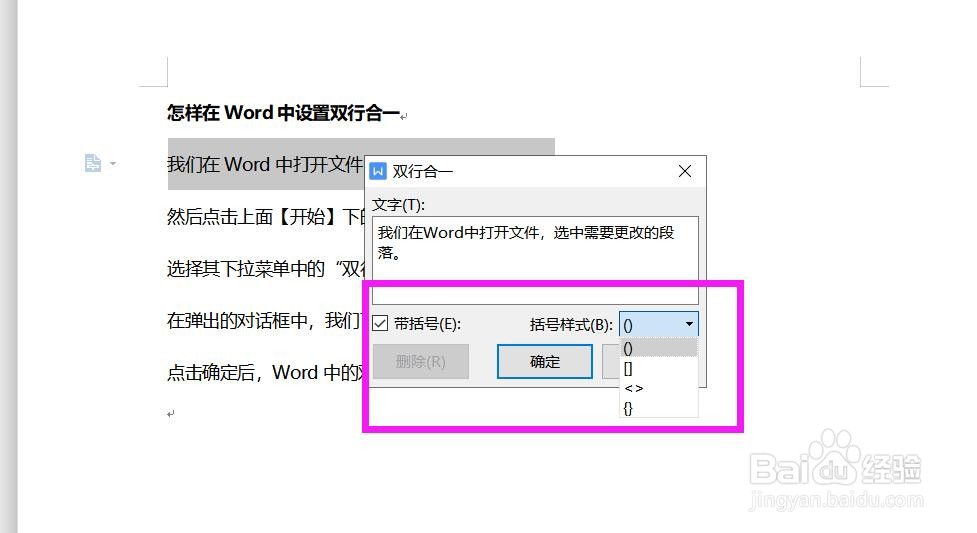Click the title 怎样在 Word 中设置双行合一
977x533 pixels.
tap(285, 113)
